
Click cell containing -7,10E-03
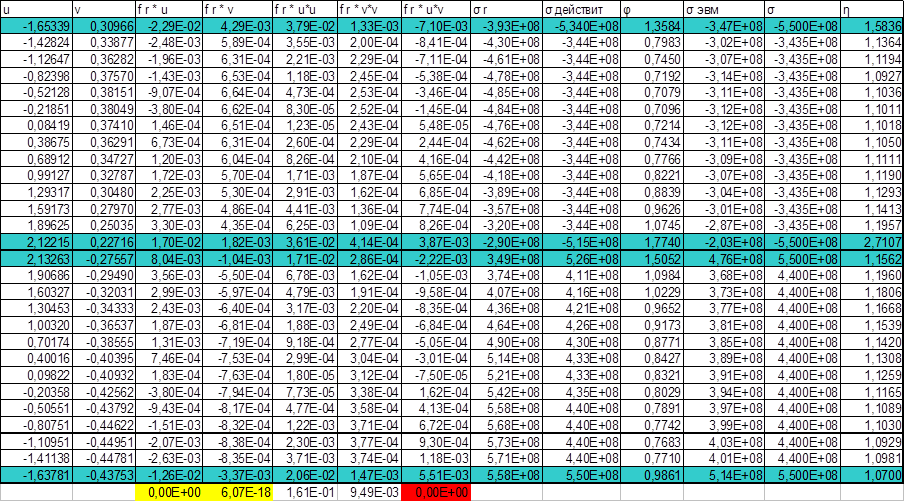pos(436,26)
